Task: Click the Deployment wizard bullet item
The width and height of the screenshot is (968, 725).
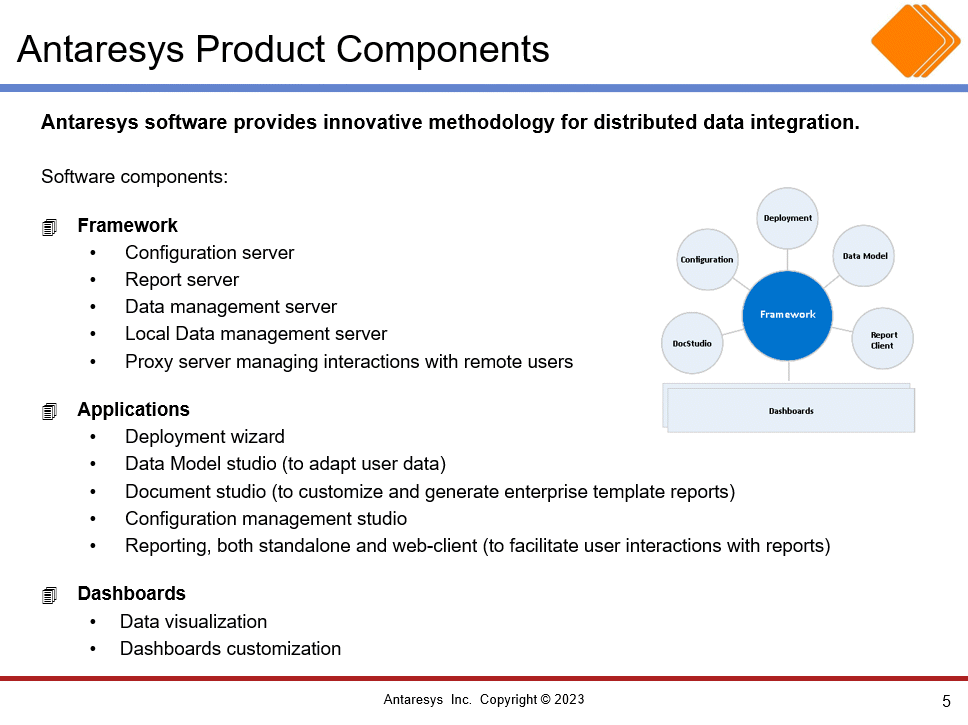Action: coord(204,437)
